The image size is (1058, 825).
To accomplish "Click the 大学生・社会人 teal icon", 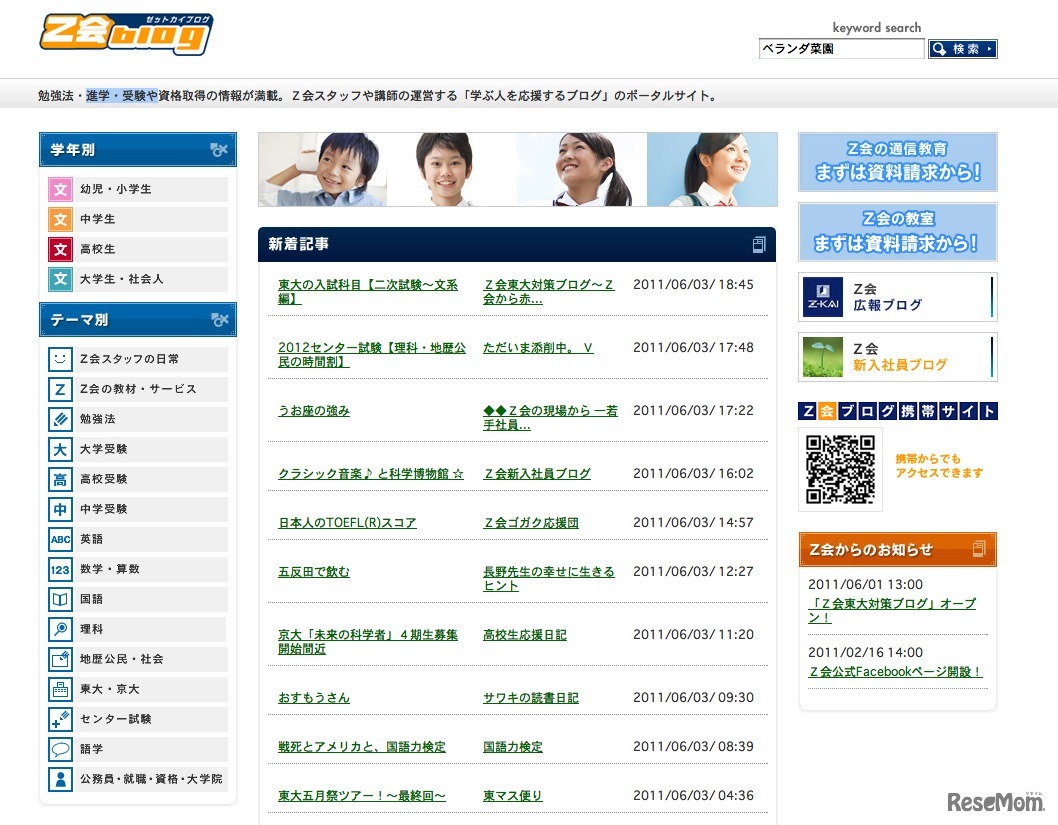I will [x=60, y=279].
